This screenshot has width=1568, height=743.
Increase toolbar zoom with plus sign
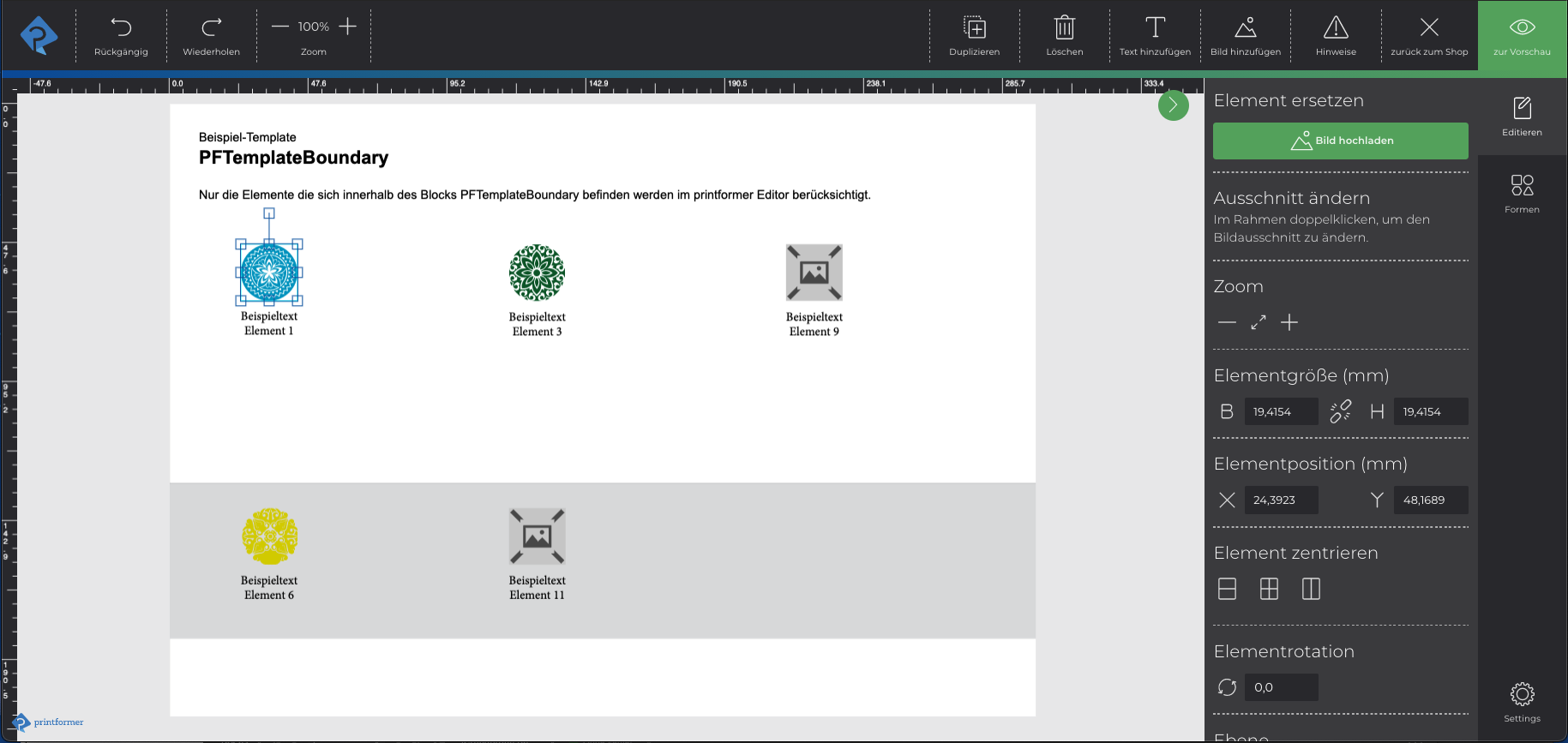tap(347, 27)
